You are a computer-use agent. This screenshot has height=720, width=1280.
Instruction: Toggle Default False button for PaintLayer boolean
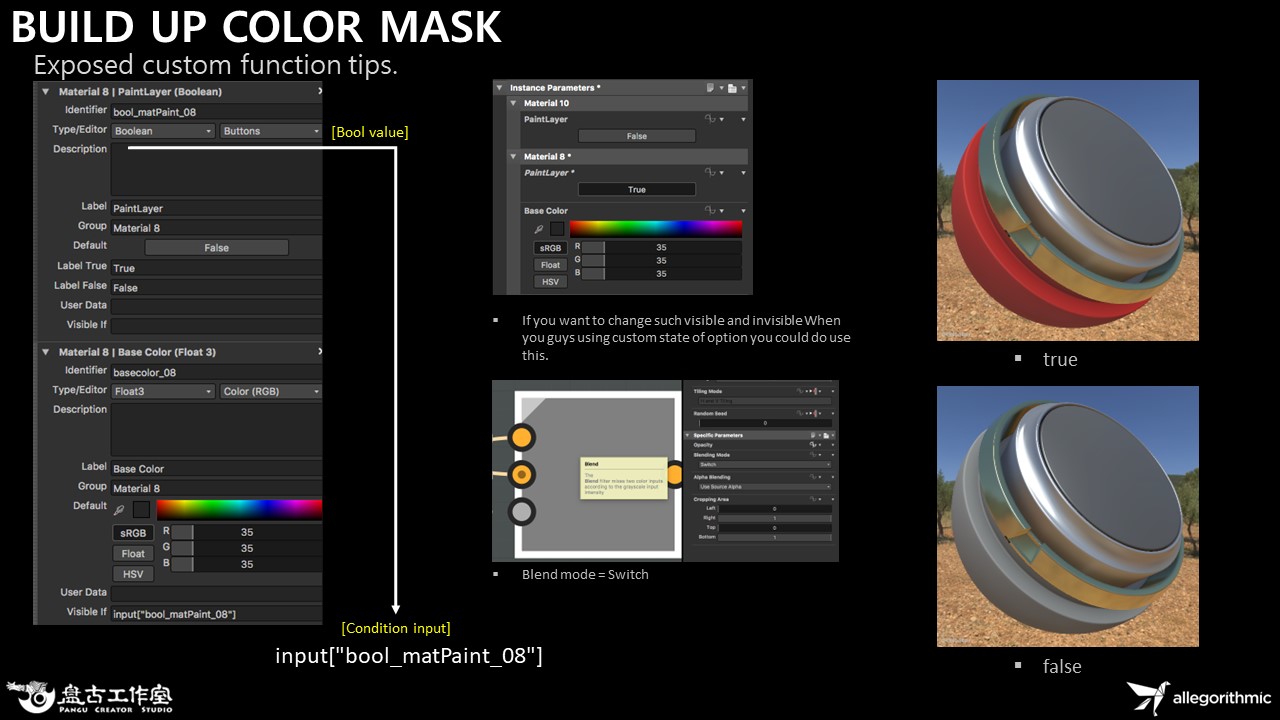coord(216,247)
